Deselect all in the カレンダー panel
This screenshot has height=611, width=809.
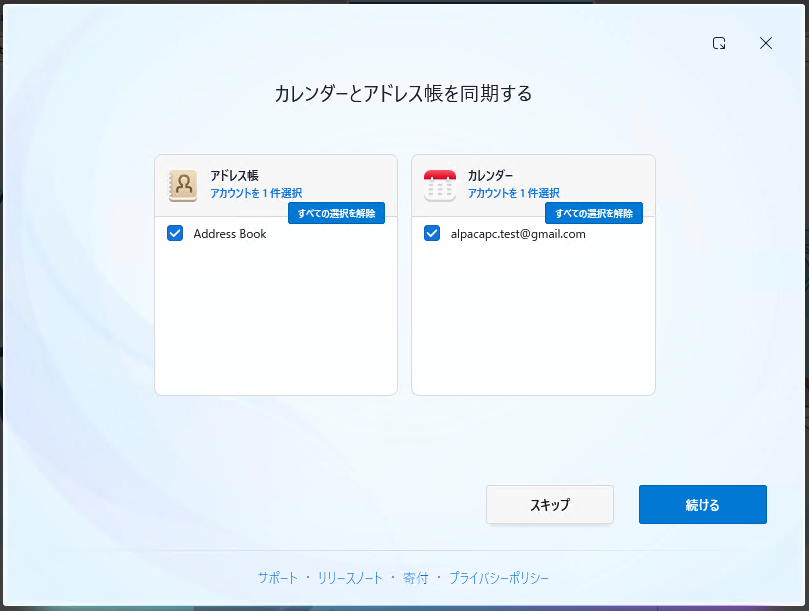point(594,213)
